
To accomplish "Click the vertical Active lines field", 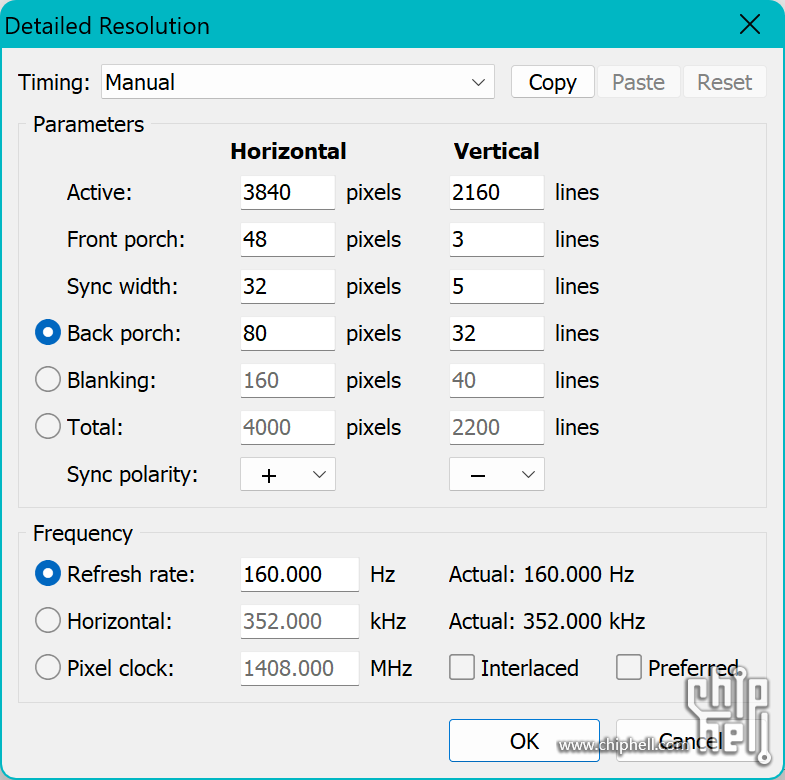I will click(x=496, y=192).
